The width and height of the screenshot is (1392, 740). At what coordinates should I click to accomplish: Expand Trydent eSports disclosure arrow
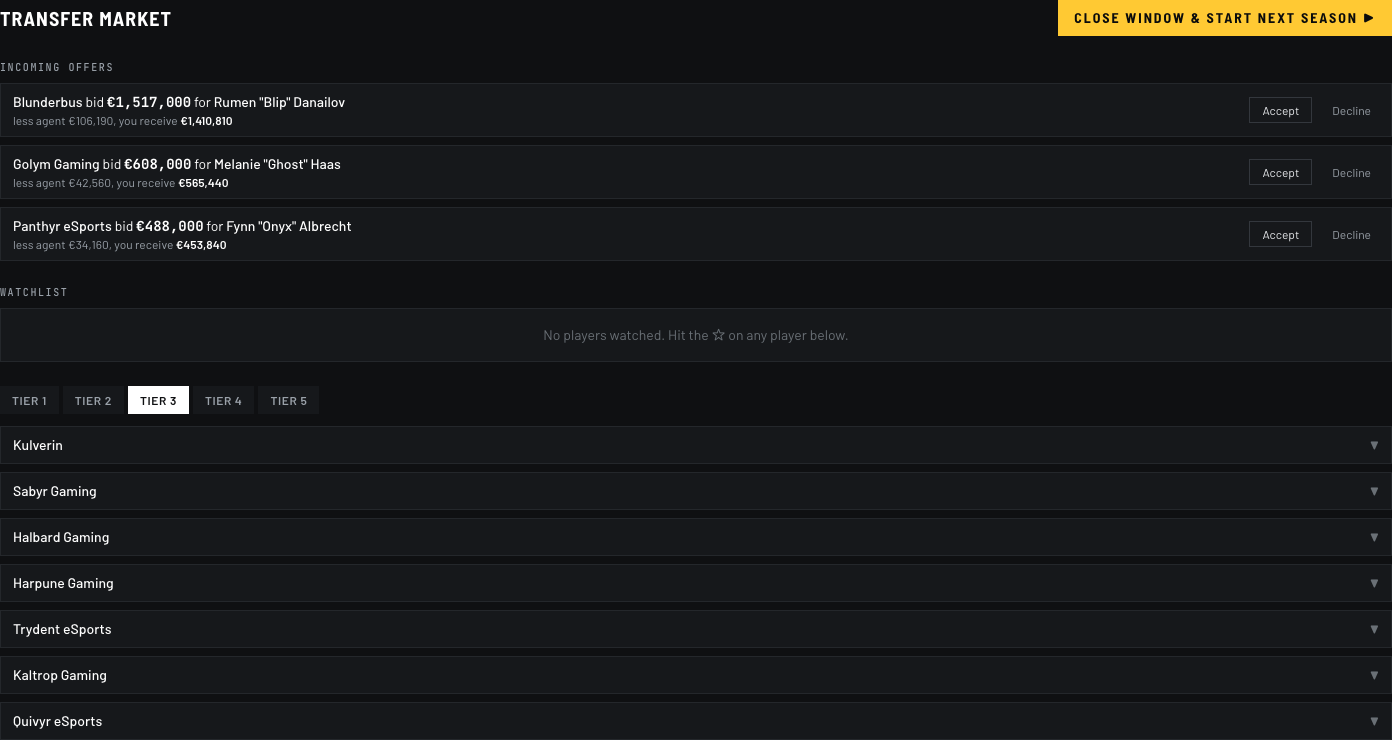(1374, 629)
